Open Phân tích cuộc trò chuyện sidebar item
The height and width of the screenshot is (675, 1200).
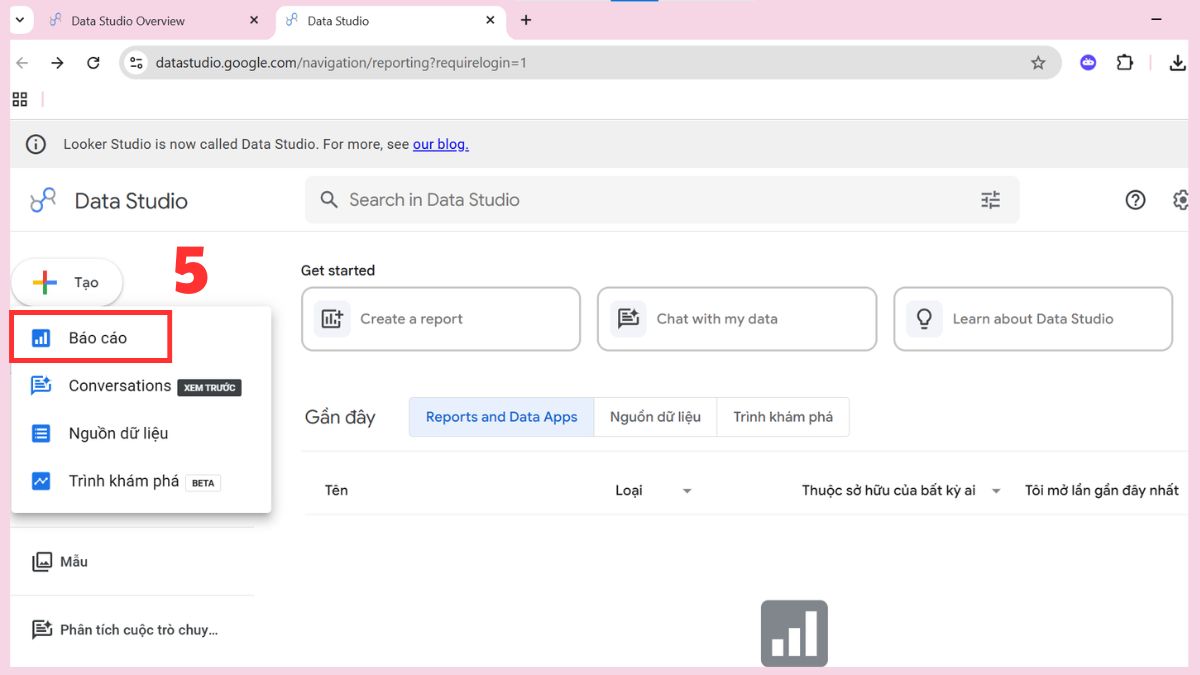coord(139,629)
